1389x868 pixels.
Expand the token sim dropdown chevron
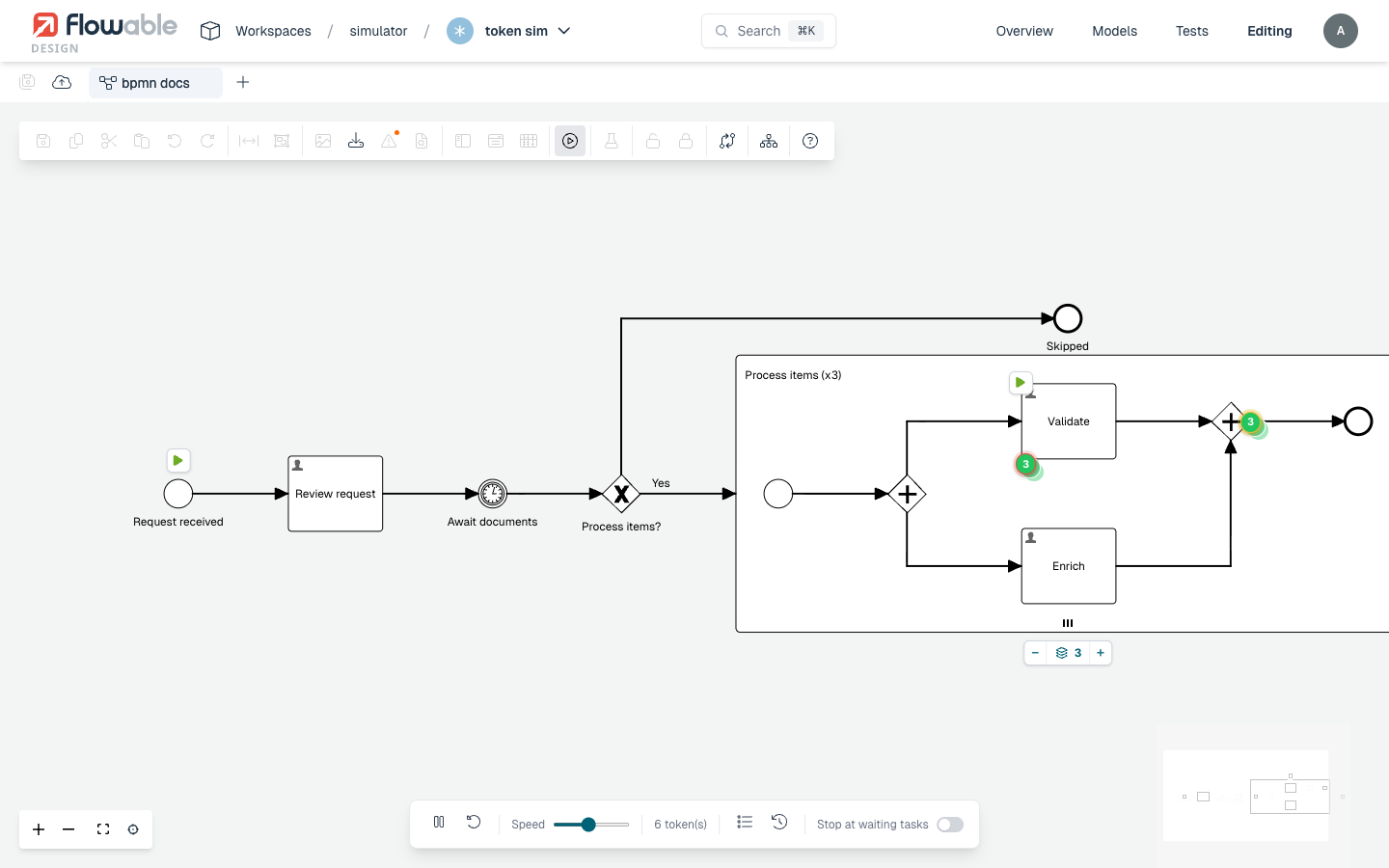point(564,31)
